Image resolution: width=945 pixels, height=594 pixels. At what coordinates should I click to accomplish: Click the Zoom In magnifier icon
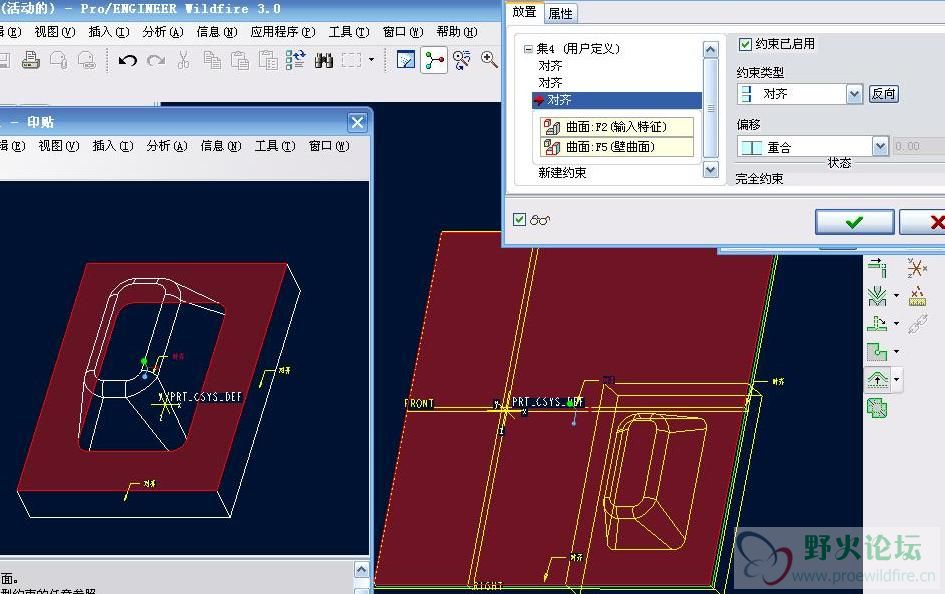point(489,60)
